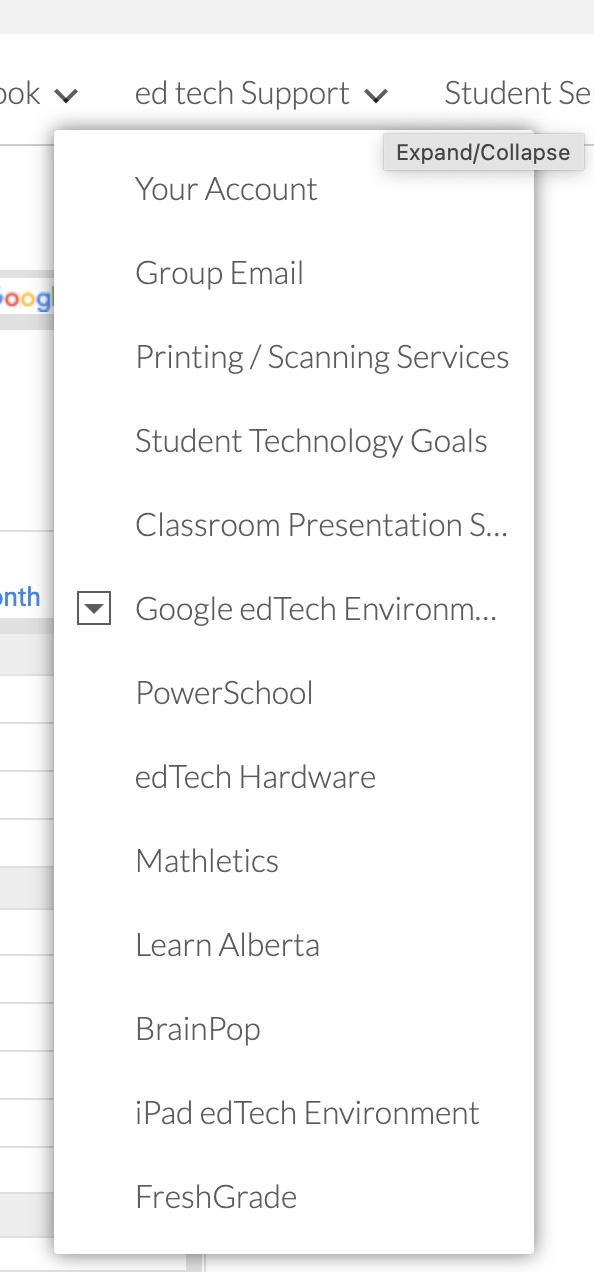Choose Student Technology Goals
Image resolution: width=594 pixels, height=1272 pixels.
click(311, 441)
